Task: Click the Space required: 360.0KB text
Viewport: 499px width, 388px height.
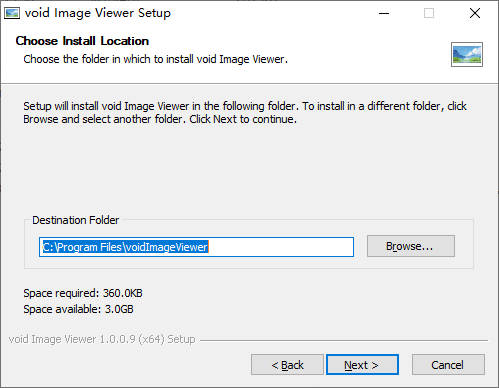Action: pyautogui.click(x=83, y=293)
